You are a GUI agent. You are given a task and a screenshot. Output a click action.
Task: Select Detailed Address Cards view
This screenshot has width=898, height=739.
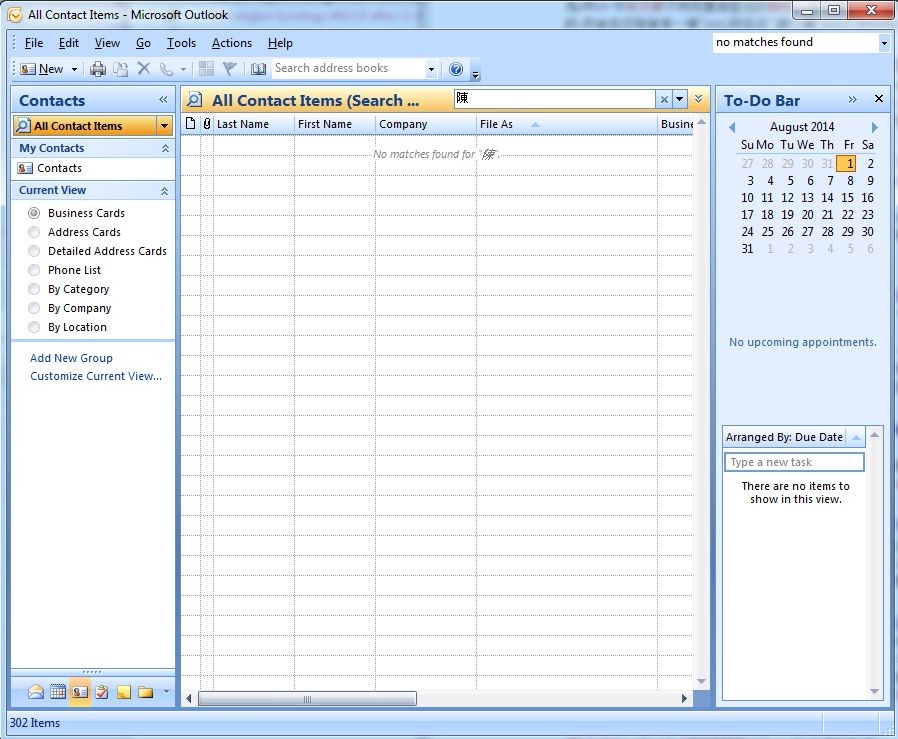pyautogui.click(x=97, y=251)
